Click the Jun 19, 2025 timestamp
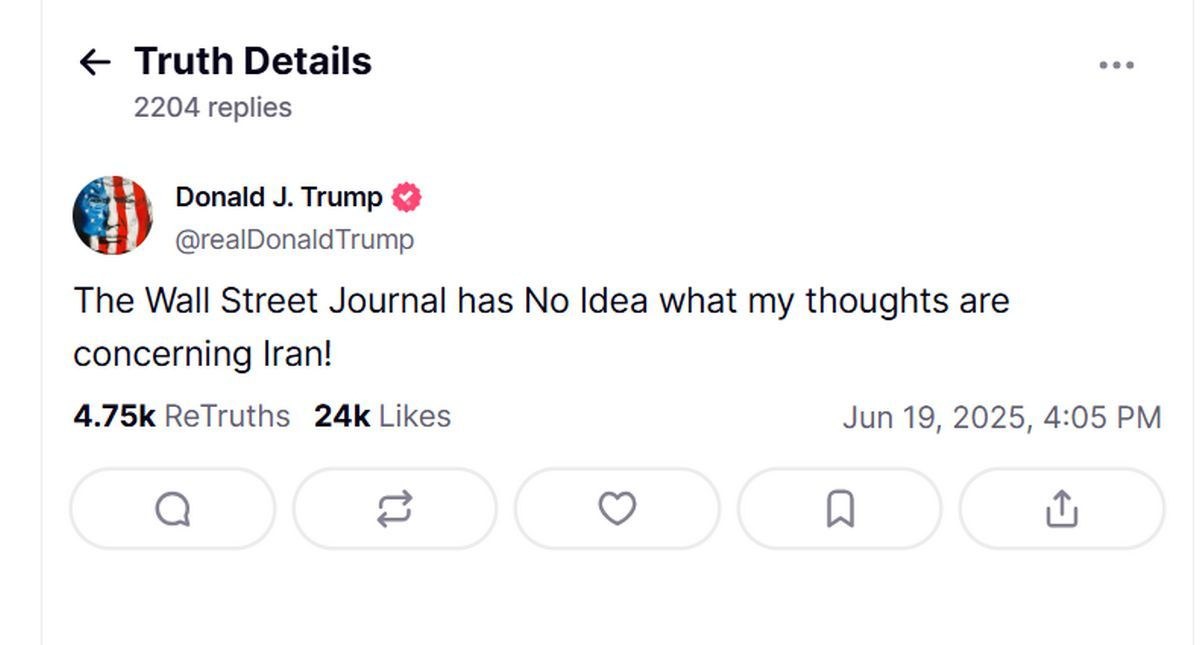This screenshot has width=1200, height=645. pyautogui.click(x=1001, y=417)
